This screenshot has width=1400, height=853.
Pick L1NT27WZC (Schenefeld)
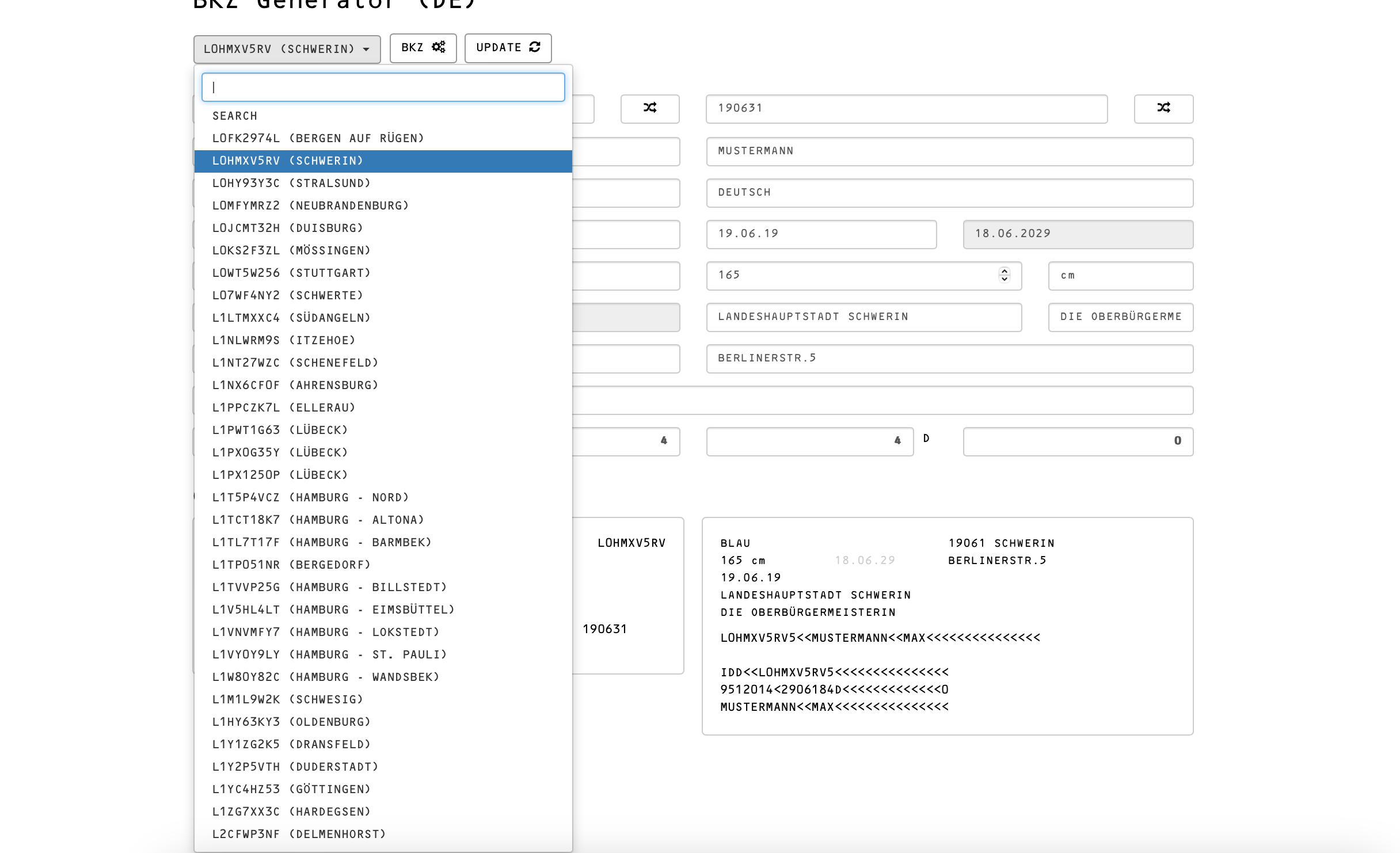(383, 363)
